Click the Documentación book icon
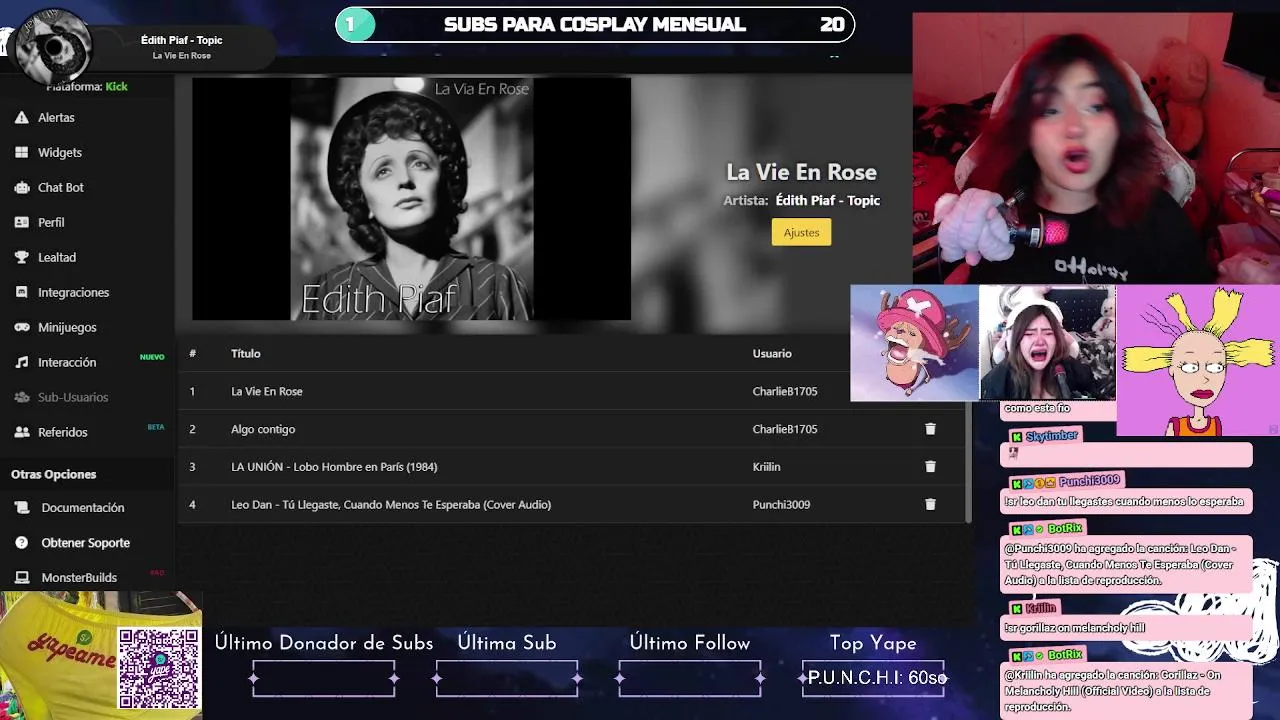Viewport: 1280px width, 720px height. (x=21, y=508)
